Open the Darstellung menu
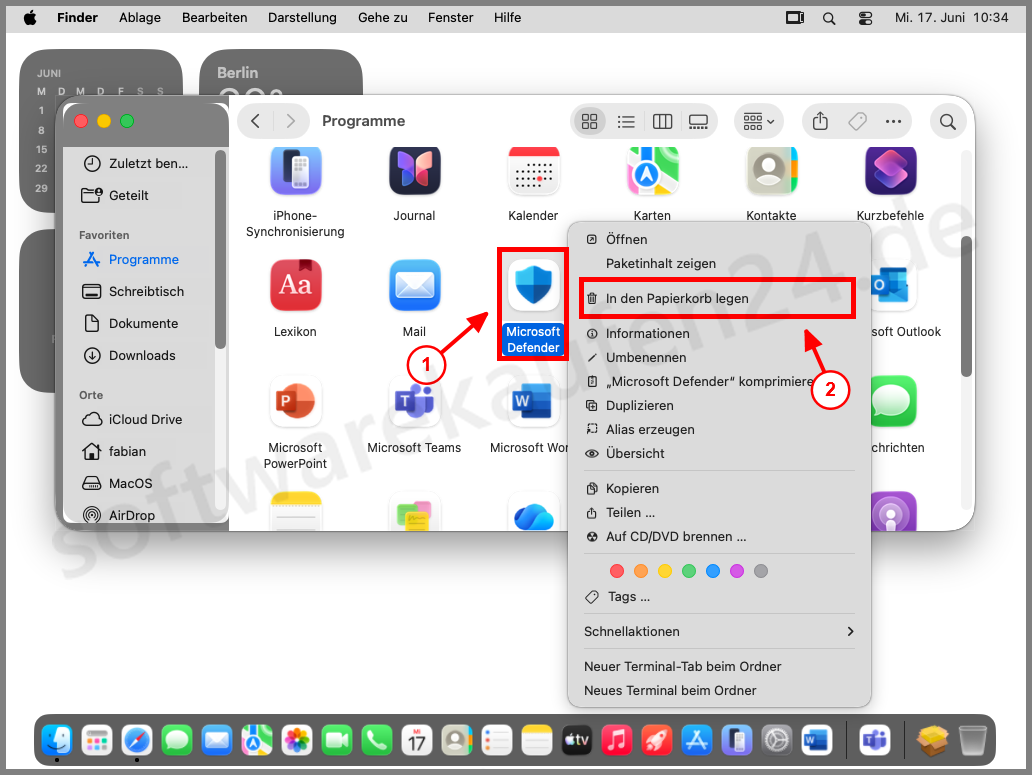 point(302,18)
